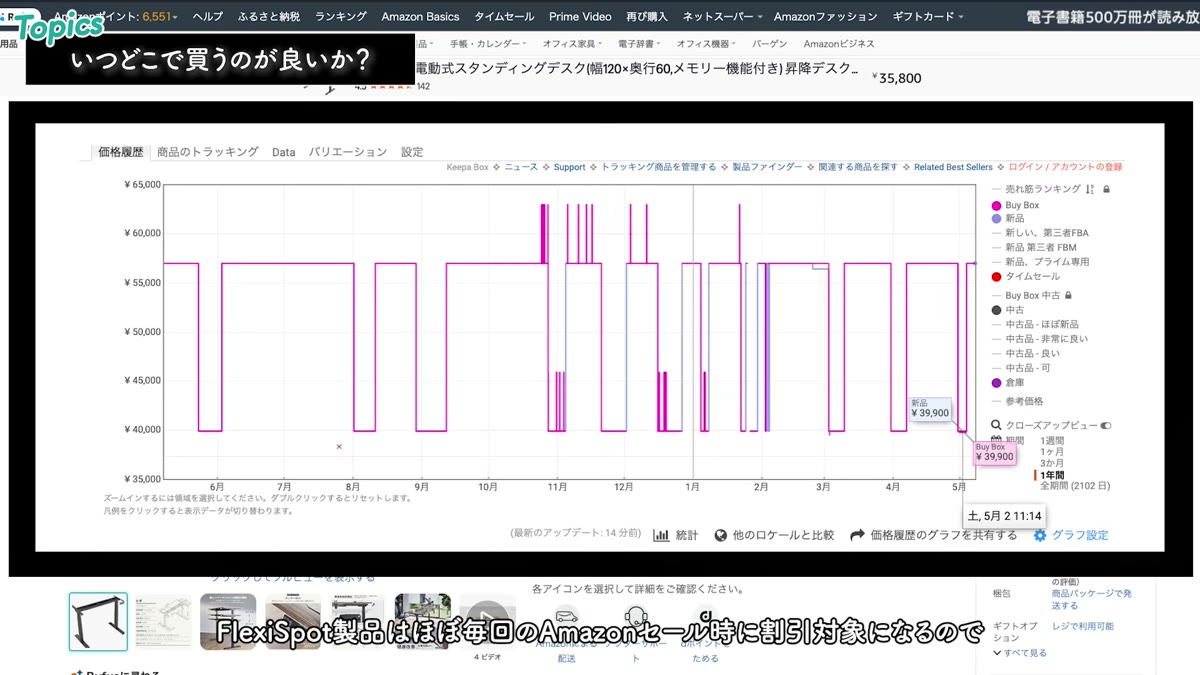
Task: Click ログイン / アカウントの登録
Action: pos(1066,168)
